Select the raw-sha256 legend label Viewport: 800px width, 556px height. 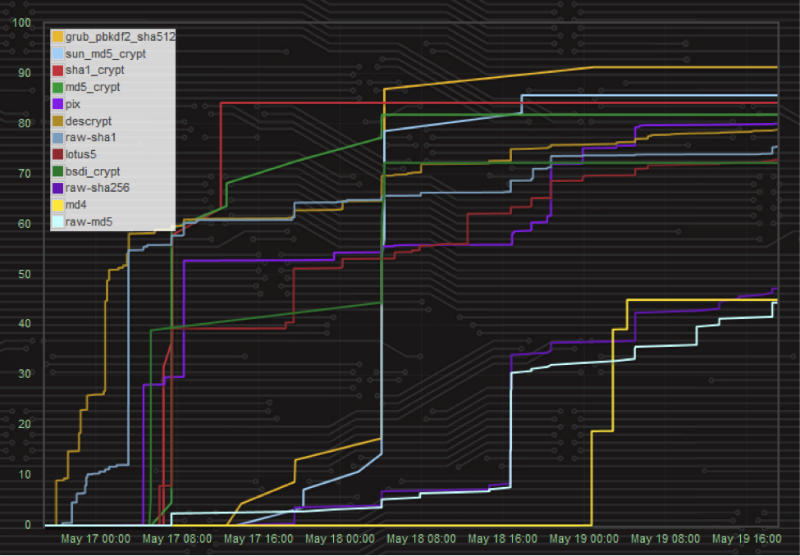coord(97,188)
